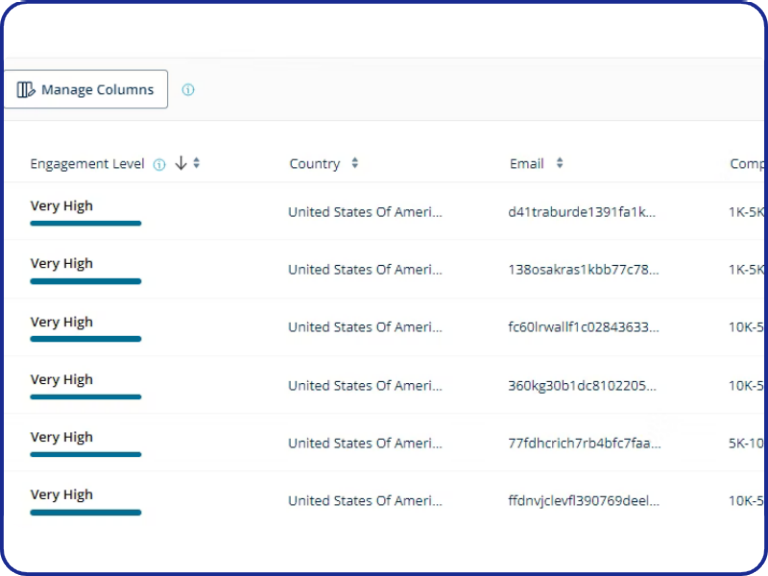Image resolution: width=768 pixels, height=576 pixels.
Task: Click Very High in the 77fdhcrich row
Action: (61, 437)
